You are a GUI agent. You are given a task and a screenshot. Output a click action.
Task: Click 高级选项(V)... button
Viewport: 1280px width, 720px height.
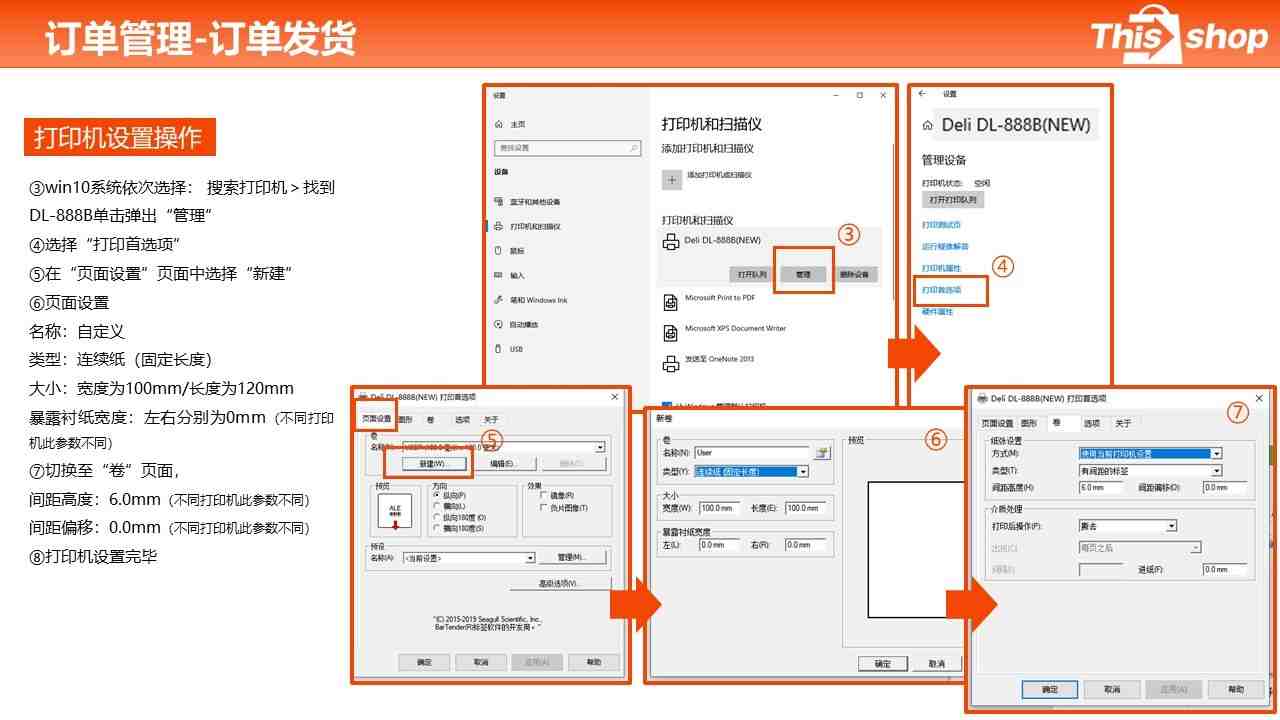[x=560, y=583]
